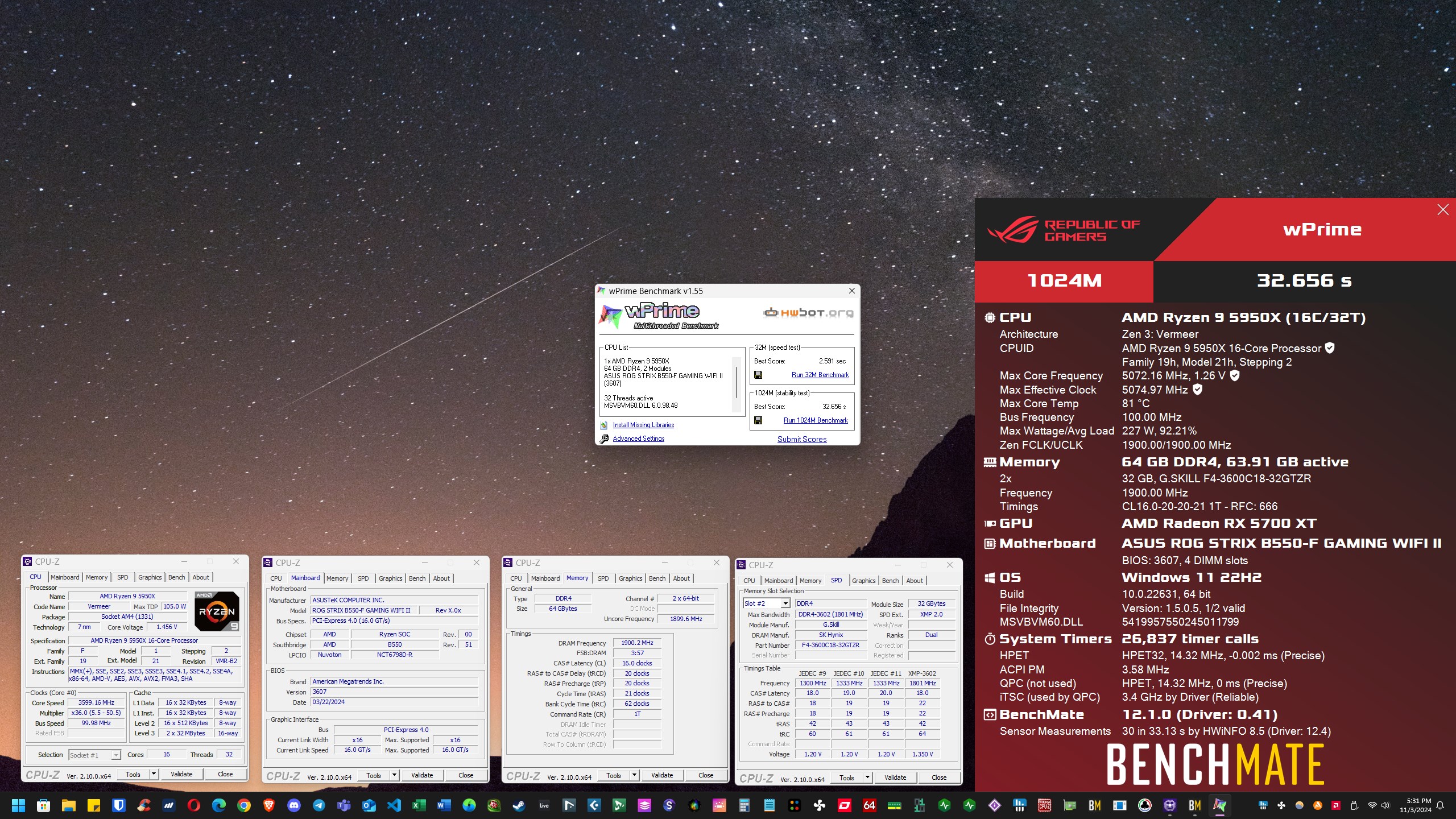Open Microsoft Teams from the taskbar
Screen dimensions: 1456x819
pos(344,805)
